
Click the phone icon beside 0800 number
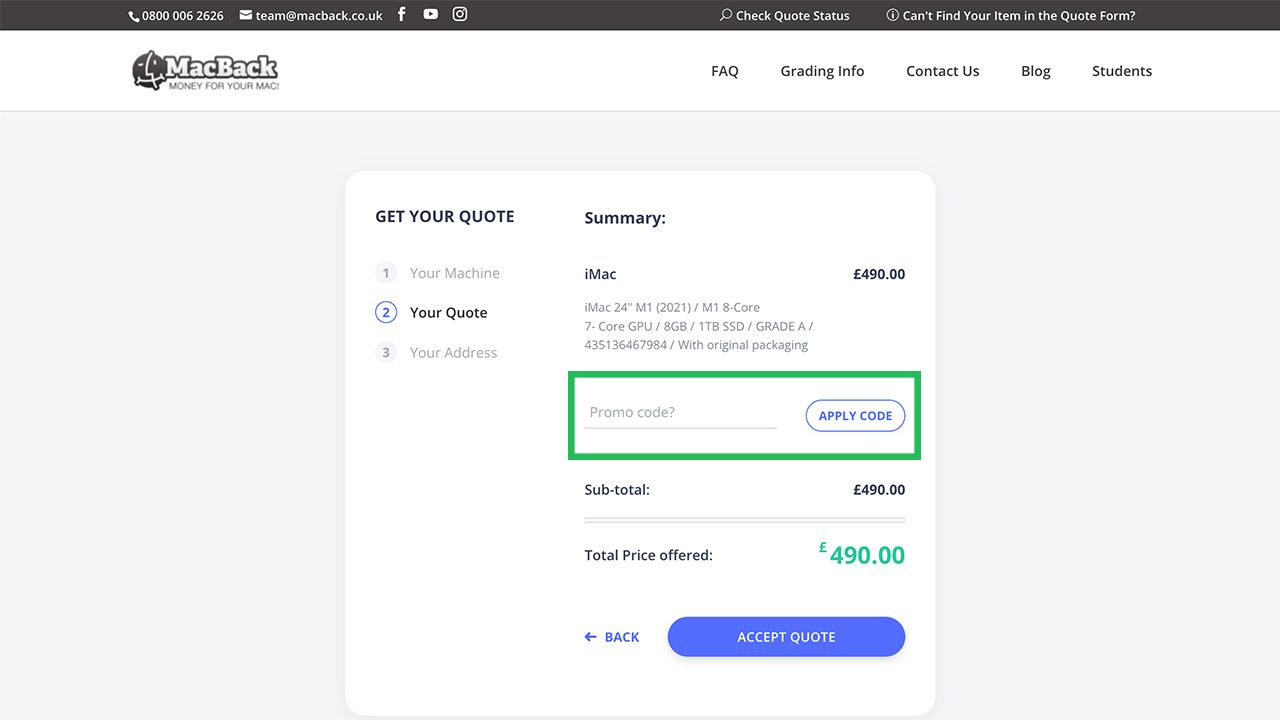(x=134, y=16)
